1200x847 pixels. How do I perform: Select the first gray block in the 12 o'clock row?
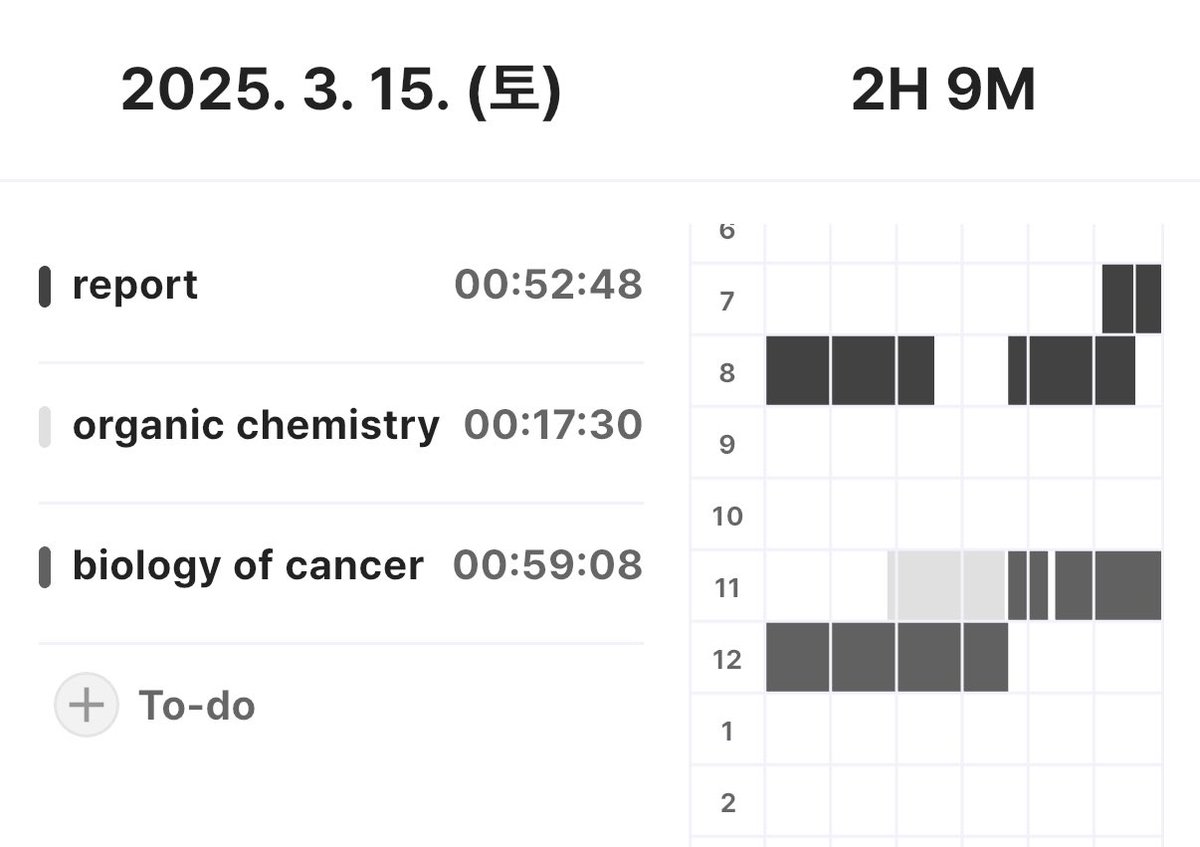pyautogui.click(x=797, y=657)
